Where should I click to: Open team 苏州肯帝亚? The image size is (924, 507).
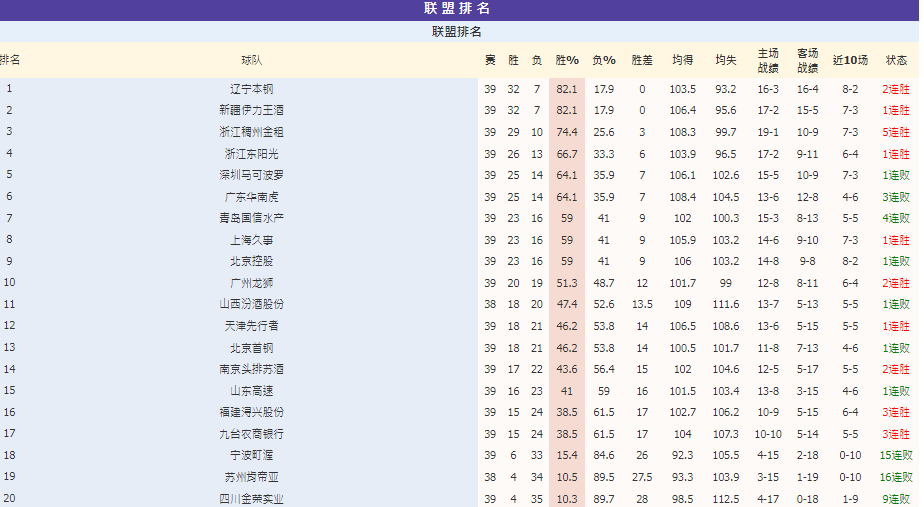(252, 477)
